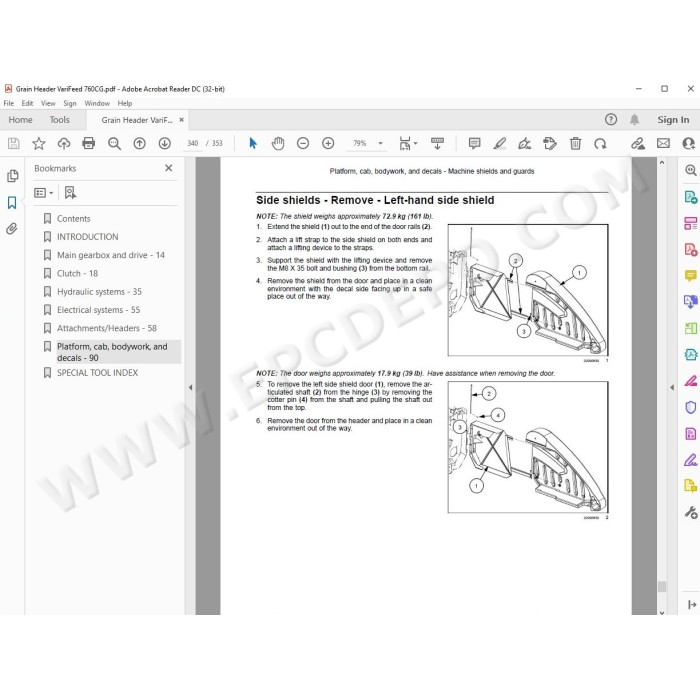Click the Sign In link
700x700 pixels.
pos(673,120)
